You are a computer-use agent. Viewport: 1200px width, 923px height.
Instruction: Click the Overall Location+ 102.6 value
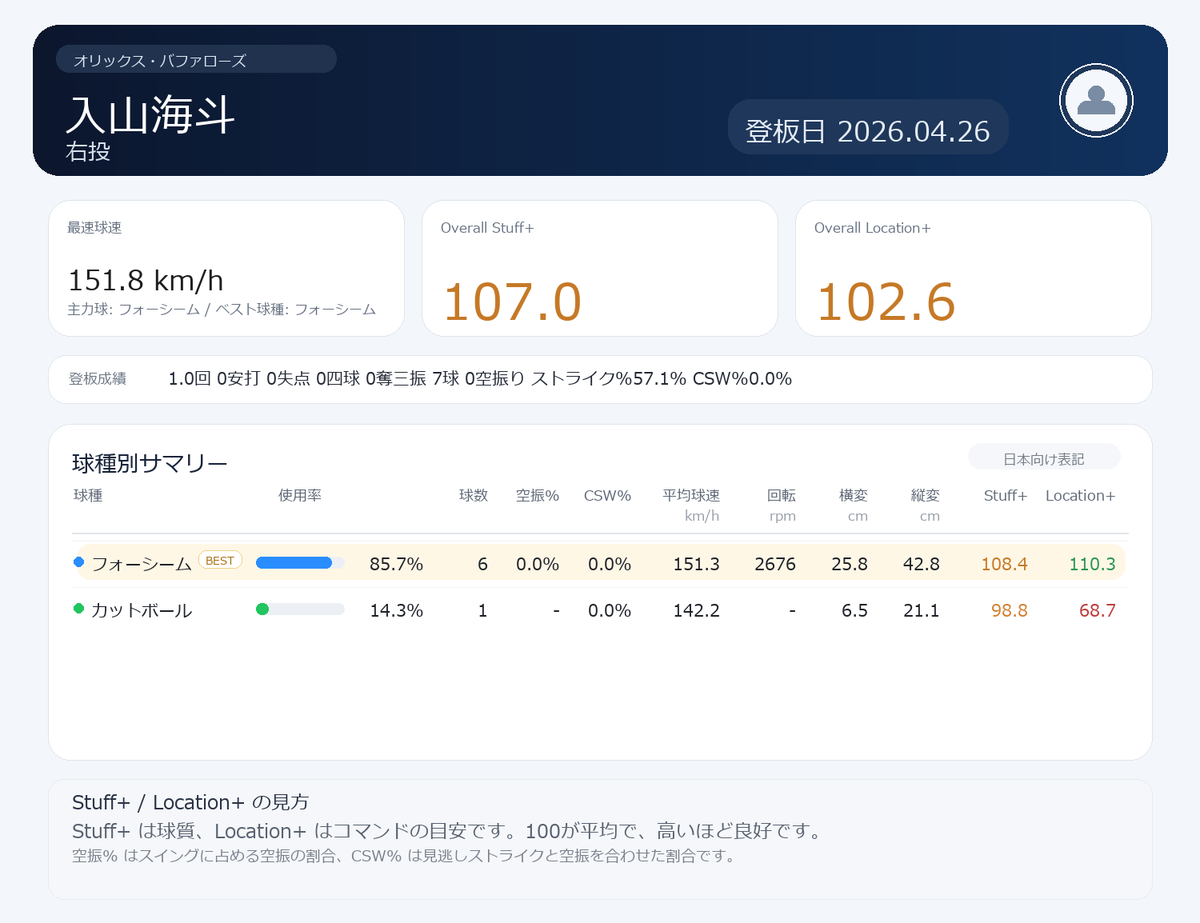coord(885,302)
